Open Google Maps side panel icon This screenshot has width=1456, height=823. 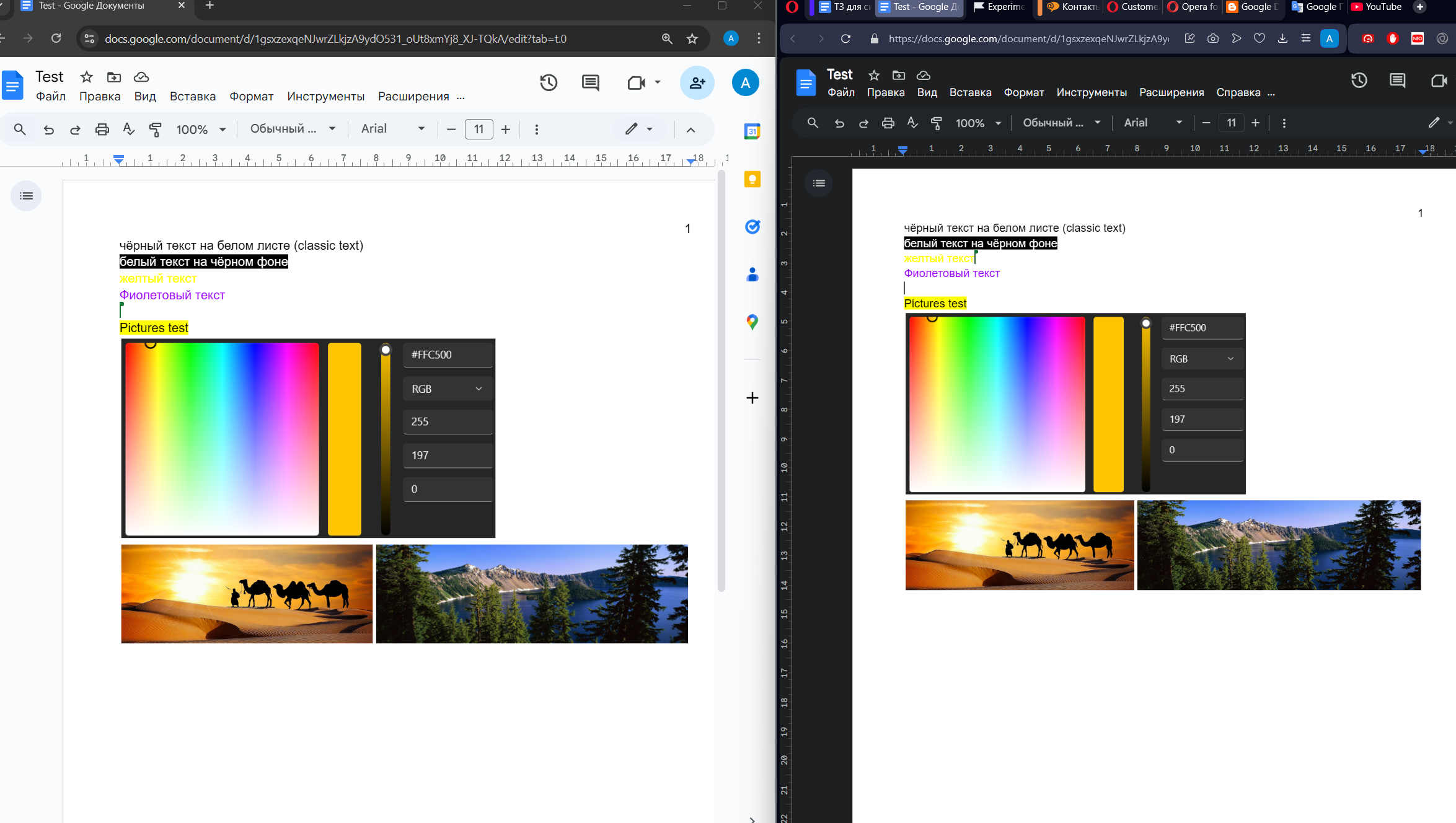coord(752,322)
